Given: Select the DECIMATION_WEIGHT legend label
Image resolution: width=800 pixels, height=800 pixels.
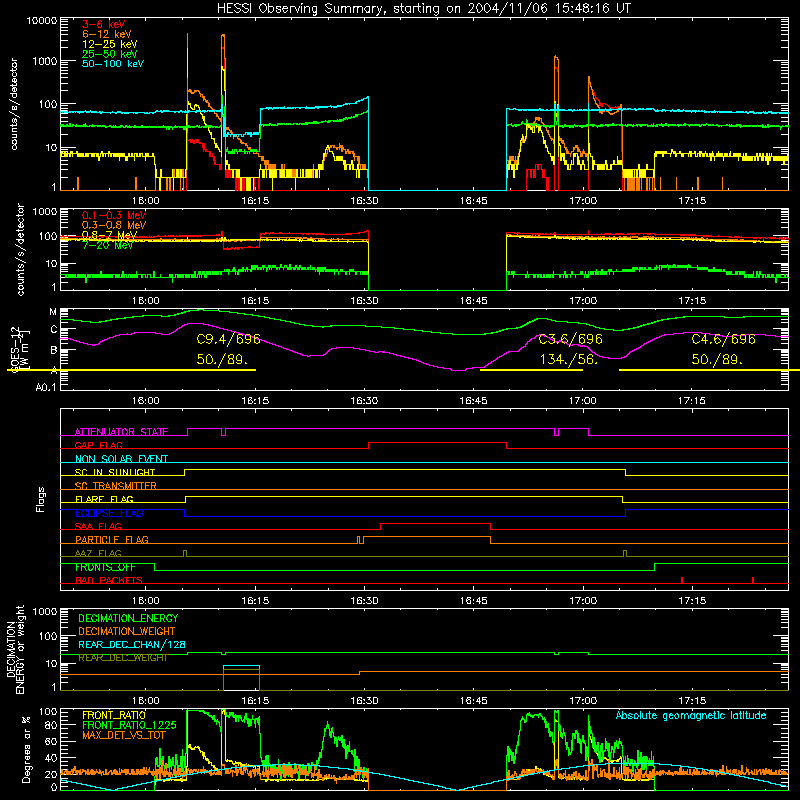Looking at the screenshot, I should 127,631.
